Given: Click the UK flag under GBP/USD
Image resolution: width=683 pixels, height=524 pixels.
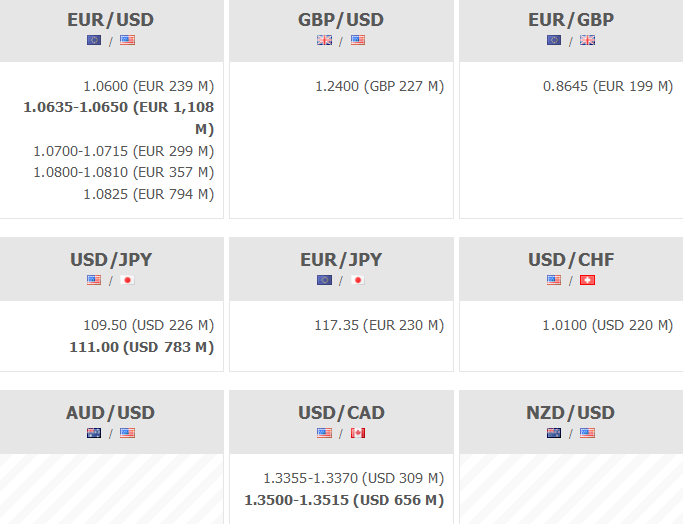Looking at the screenshot, I should tap(324, 41).
